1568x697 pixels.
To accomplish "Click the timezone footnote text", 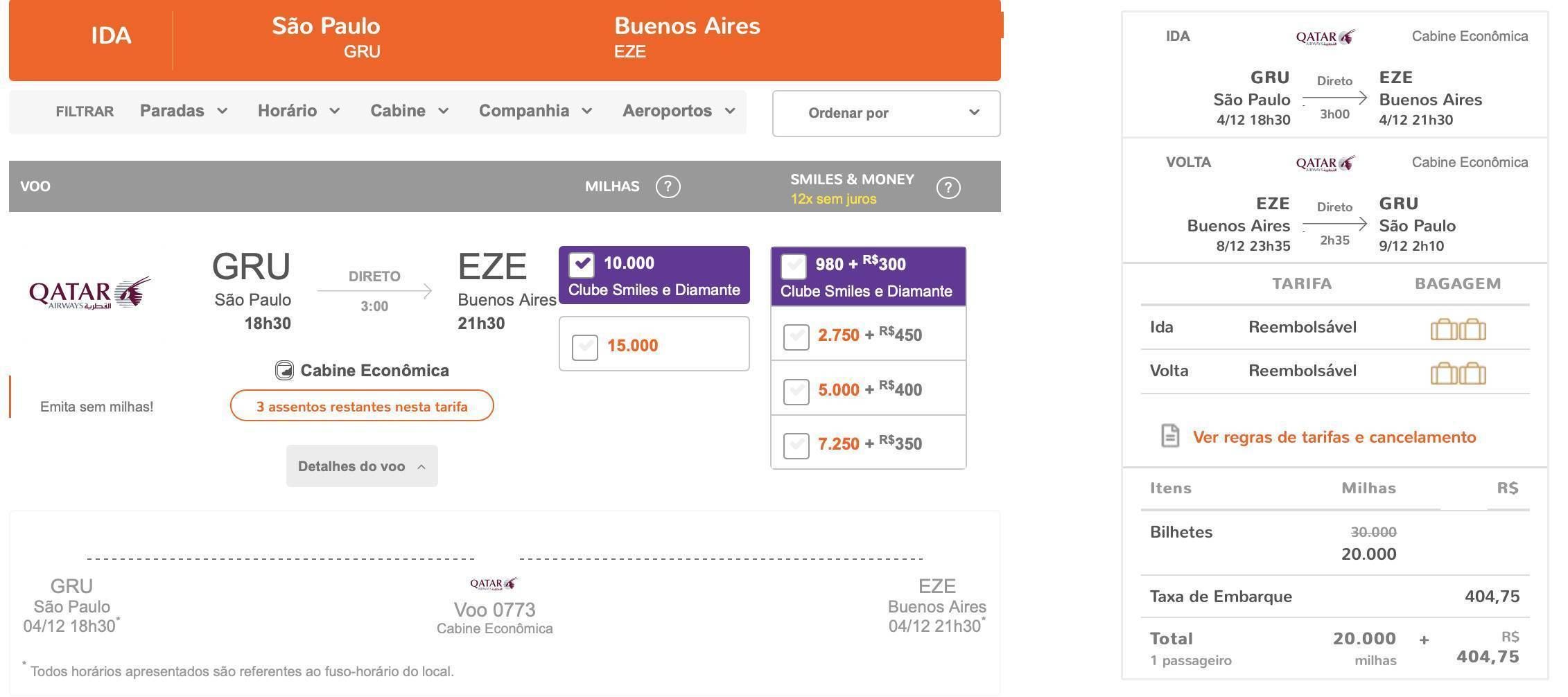I will (238, 671).
